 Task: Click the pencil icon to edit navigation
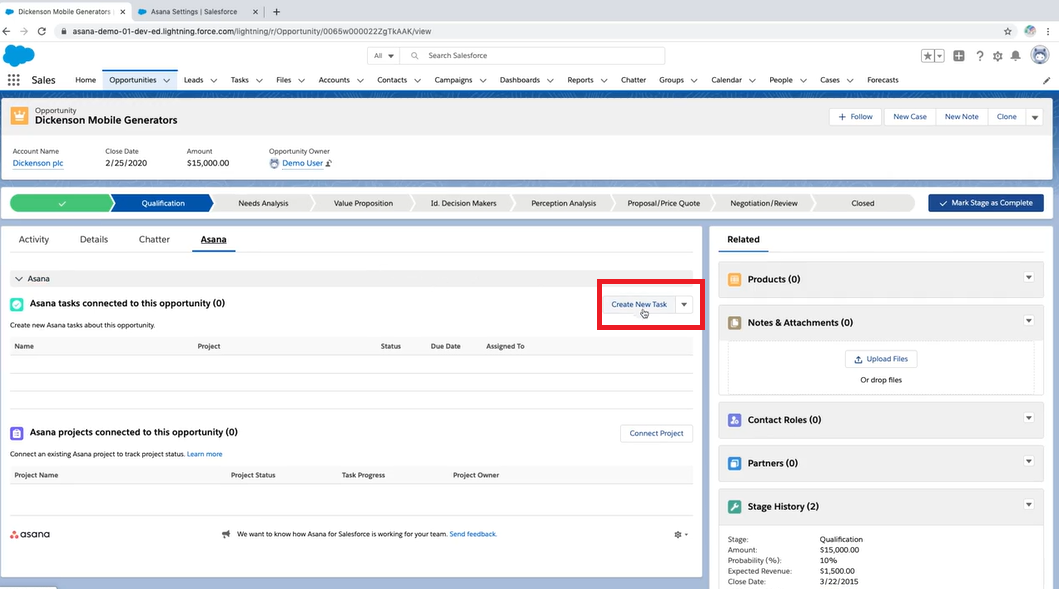(1046, 80)
